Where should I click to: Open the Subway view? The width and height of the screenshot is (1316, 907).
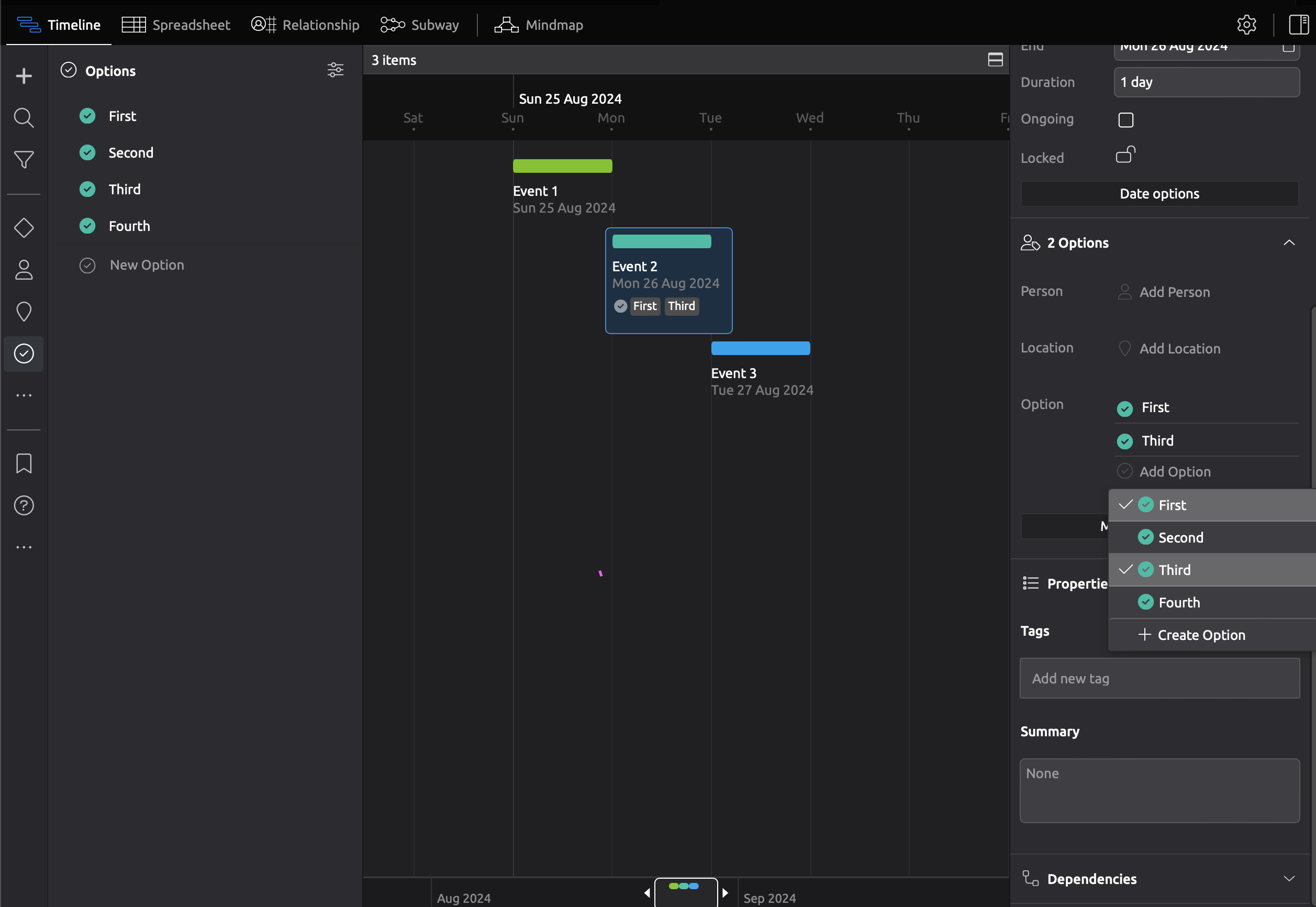pyautogui.click(x=419, y=25)
